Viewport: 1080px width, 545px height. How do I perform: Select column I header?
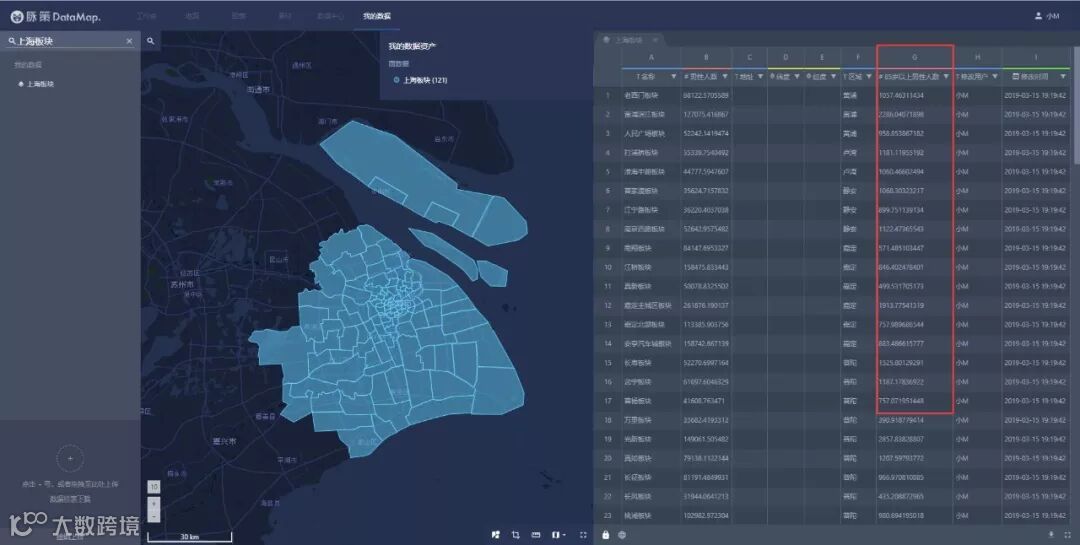pos(1036,57)
